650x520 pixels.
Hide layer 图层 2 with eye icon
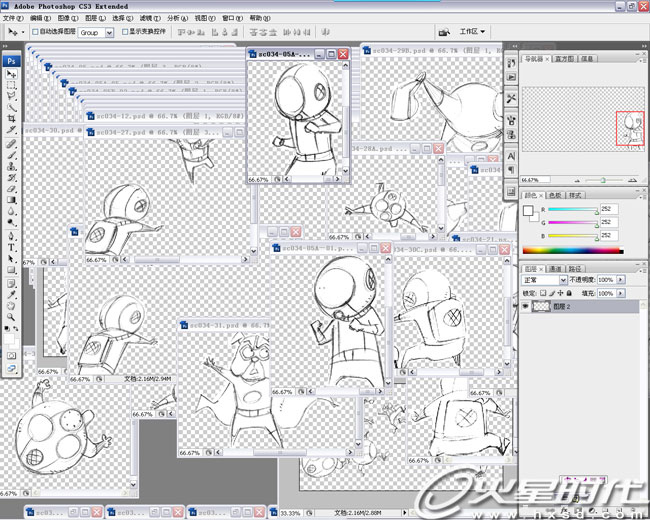(x=526, y=306)
